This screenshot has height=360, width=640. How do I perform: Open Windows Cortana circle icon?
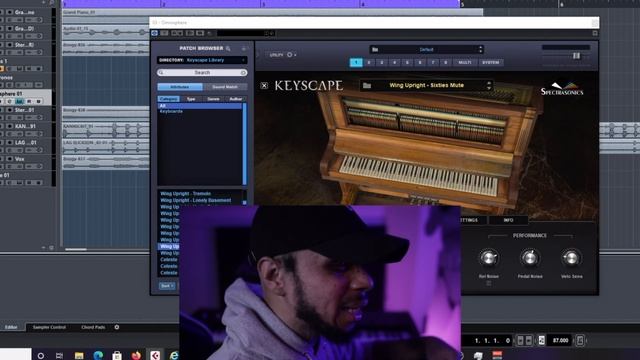coord(41,356)
